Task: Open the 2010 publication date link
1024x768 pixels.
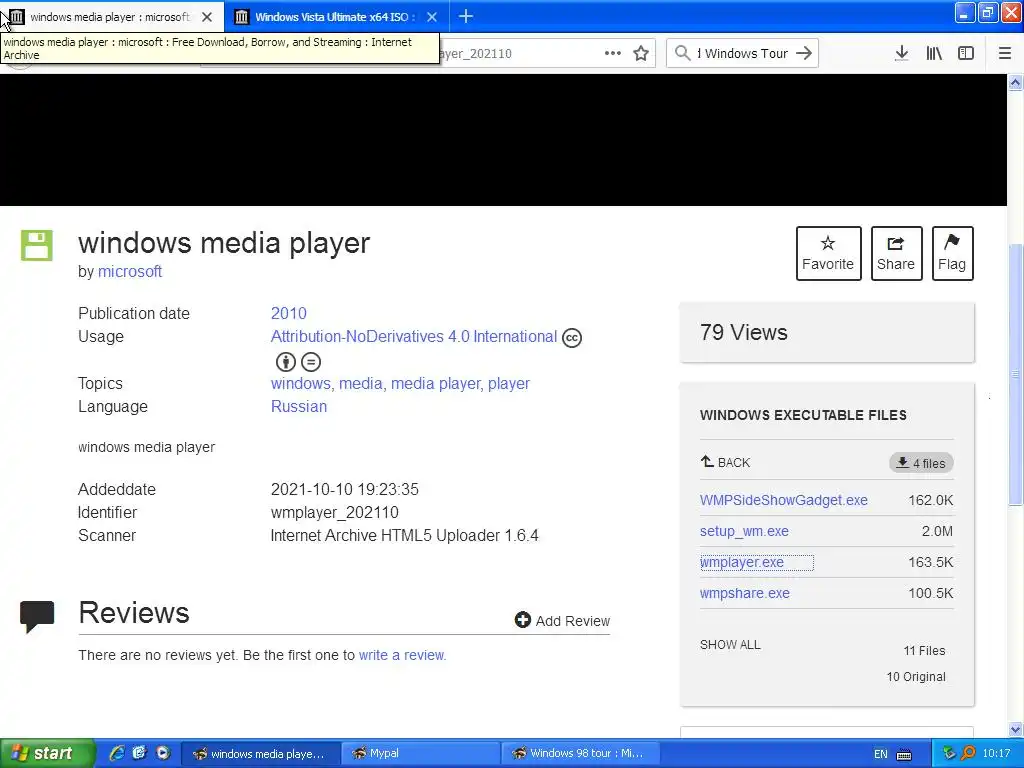Action: click(x=289, y=313)
